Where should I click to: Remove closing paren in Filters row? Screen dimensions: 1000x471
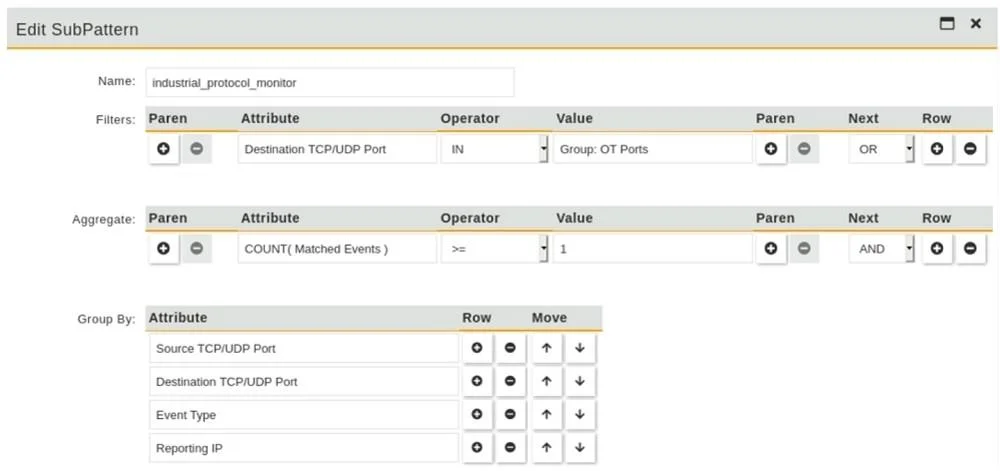tap(804, 149)
